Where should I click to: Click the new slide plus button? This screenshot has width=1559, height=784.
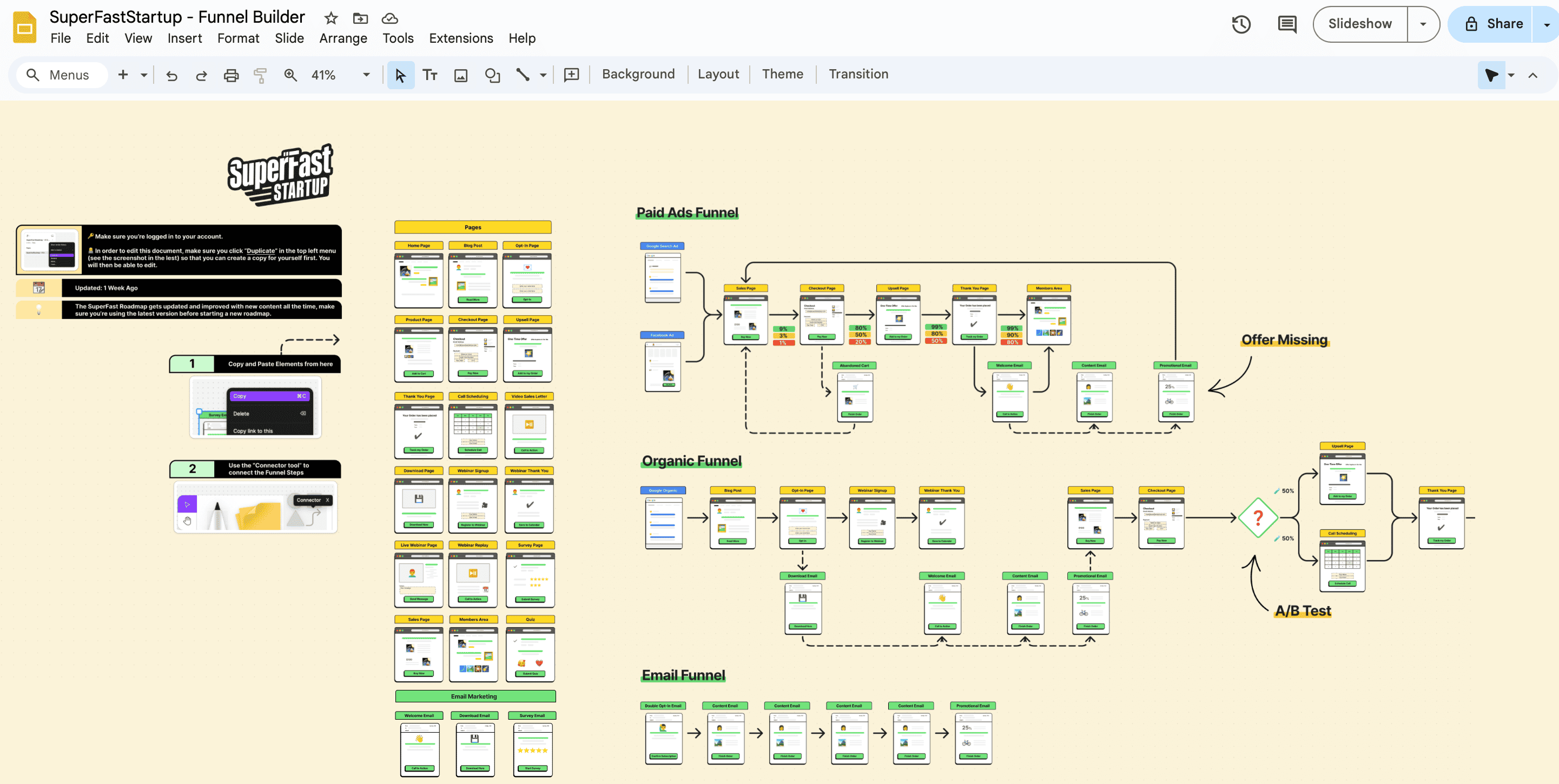123,75
